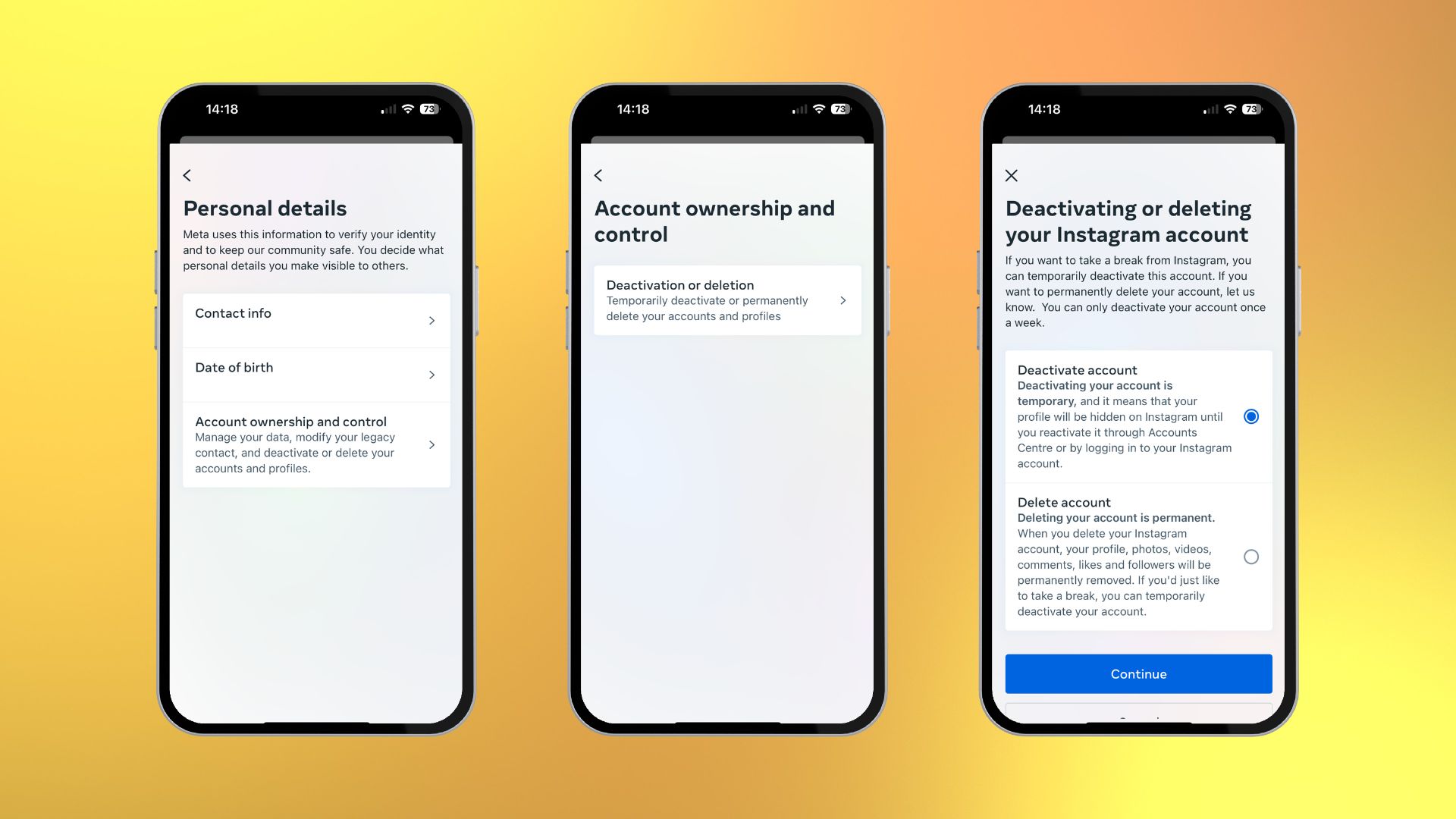Select the Deactivate account radio button
1456x819 pixels.
pos(1251,416)
